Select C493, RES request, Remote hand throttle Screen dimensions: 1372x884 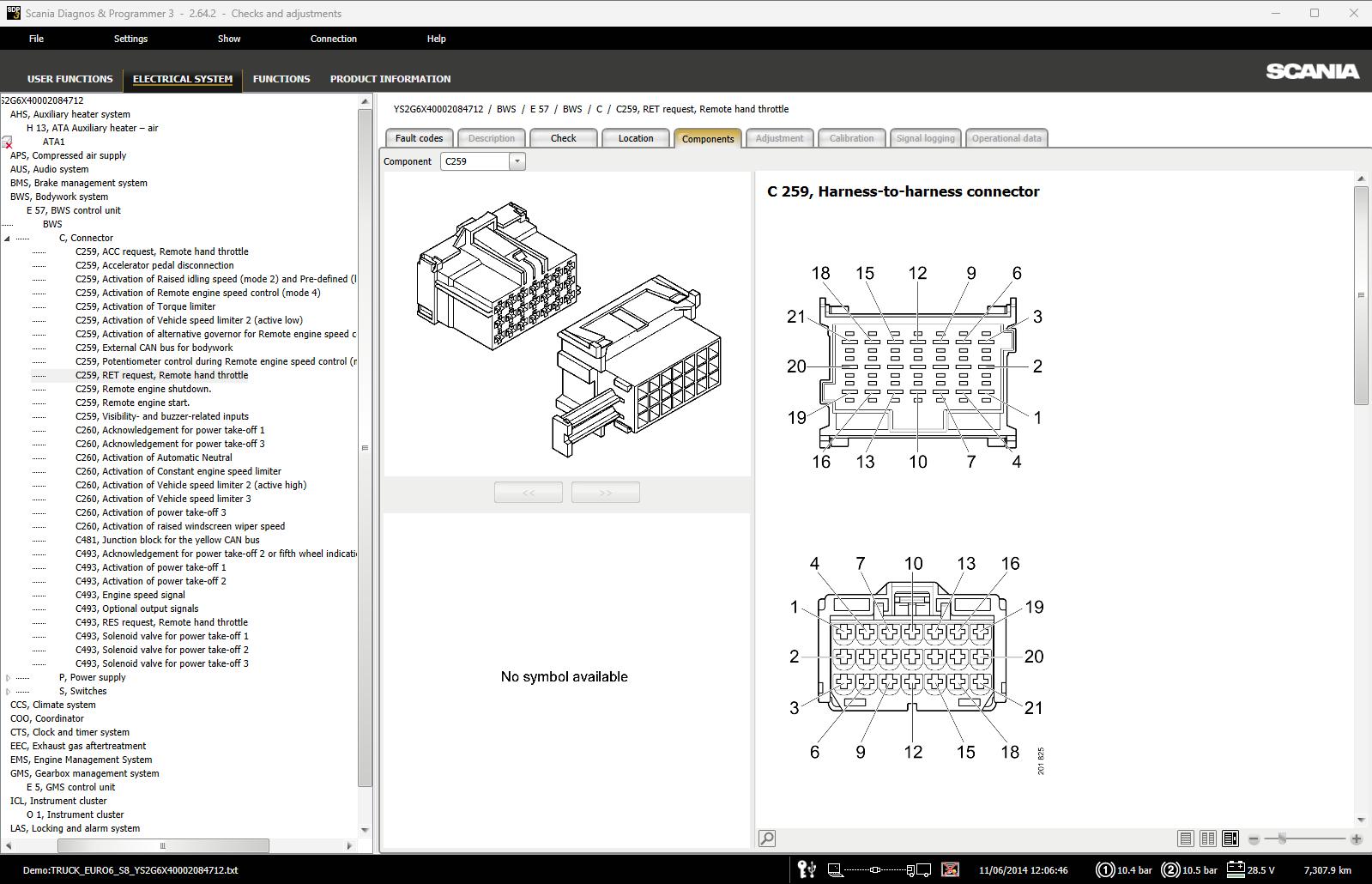[162, 623]
